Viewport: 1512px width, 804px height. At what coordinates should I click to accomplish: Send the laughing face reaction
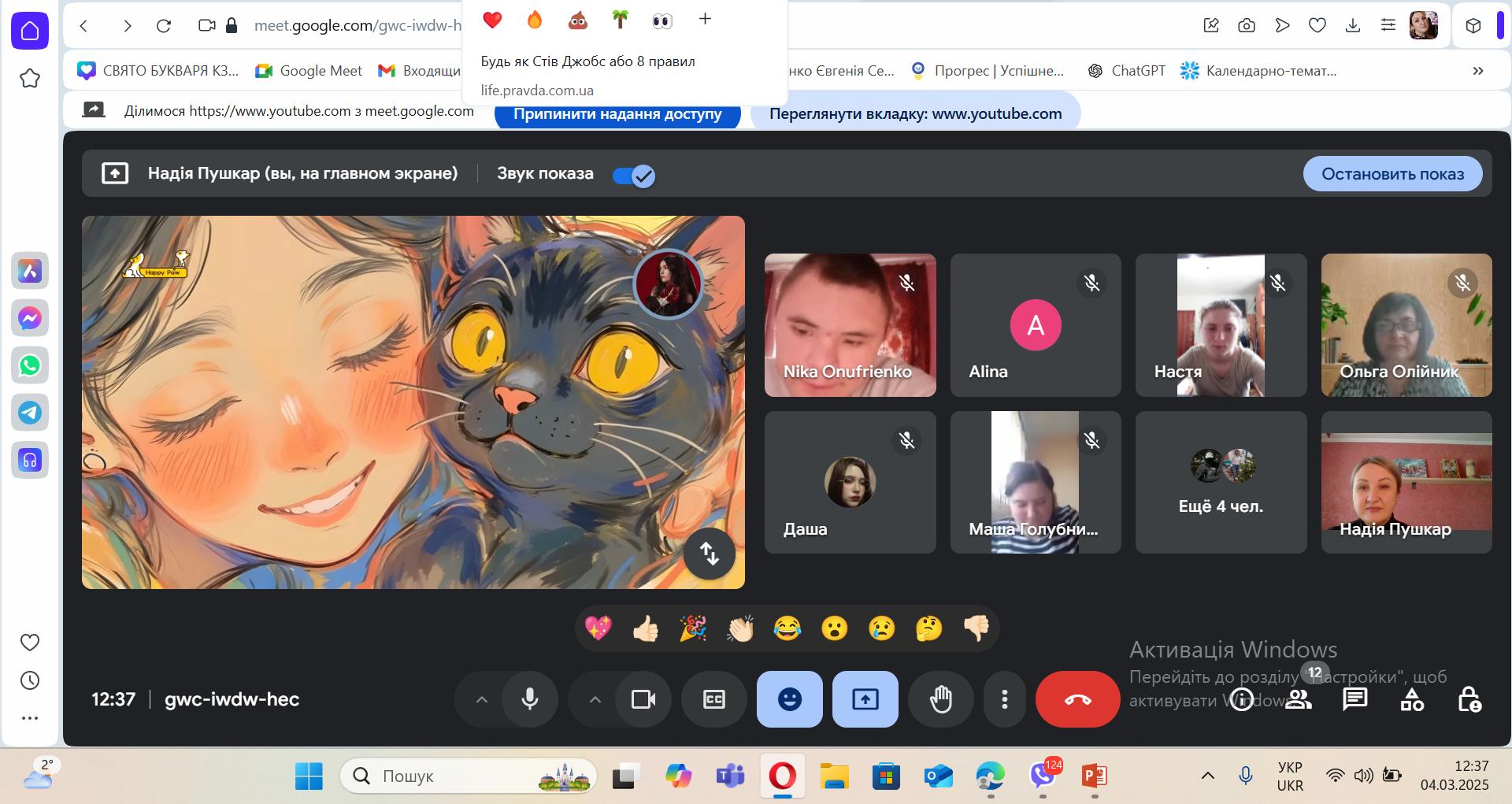coord(787,628)
